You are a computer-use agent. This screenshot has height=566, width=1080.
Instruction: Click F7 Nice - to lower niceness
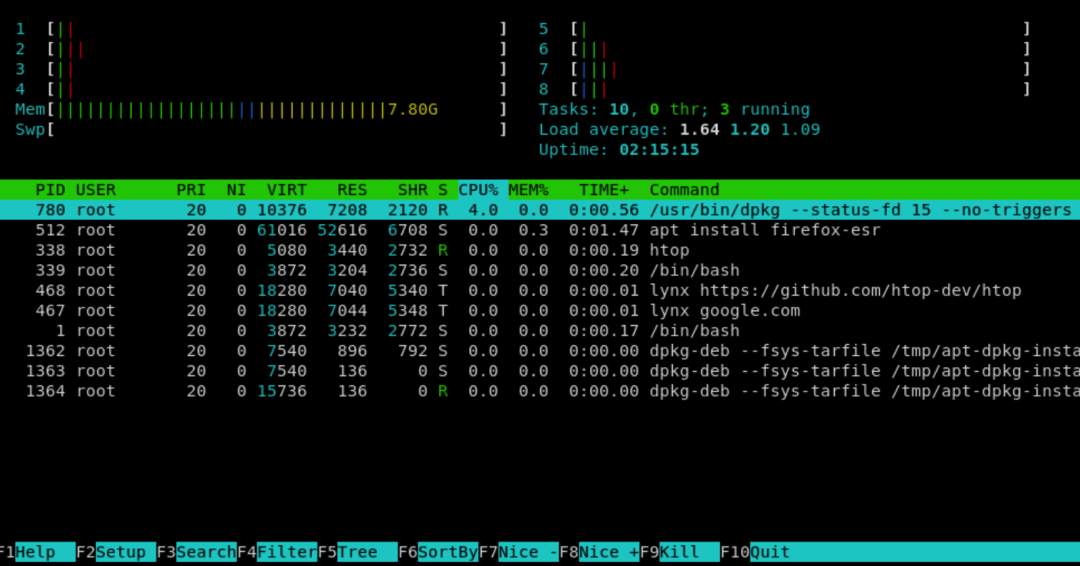point(519,552)
